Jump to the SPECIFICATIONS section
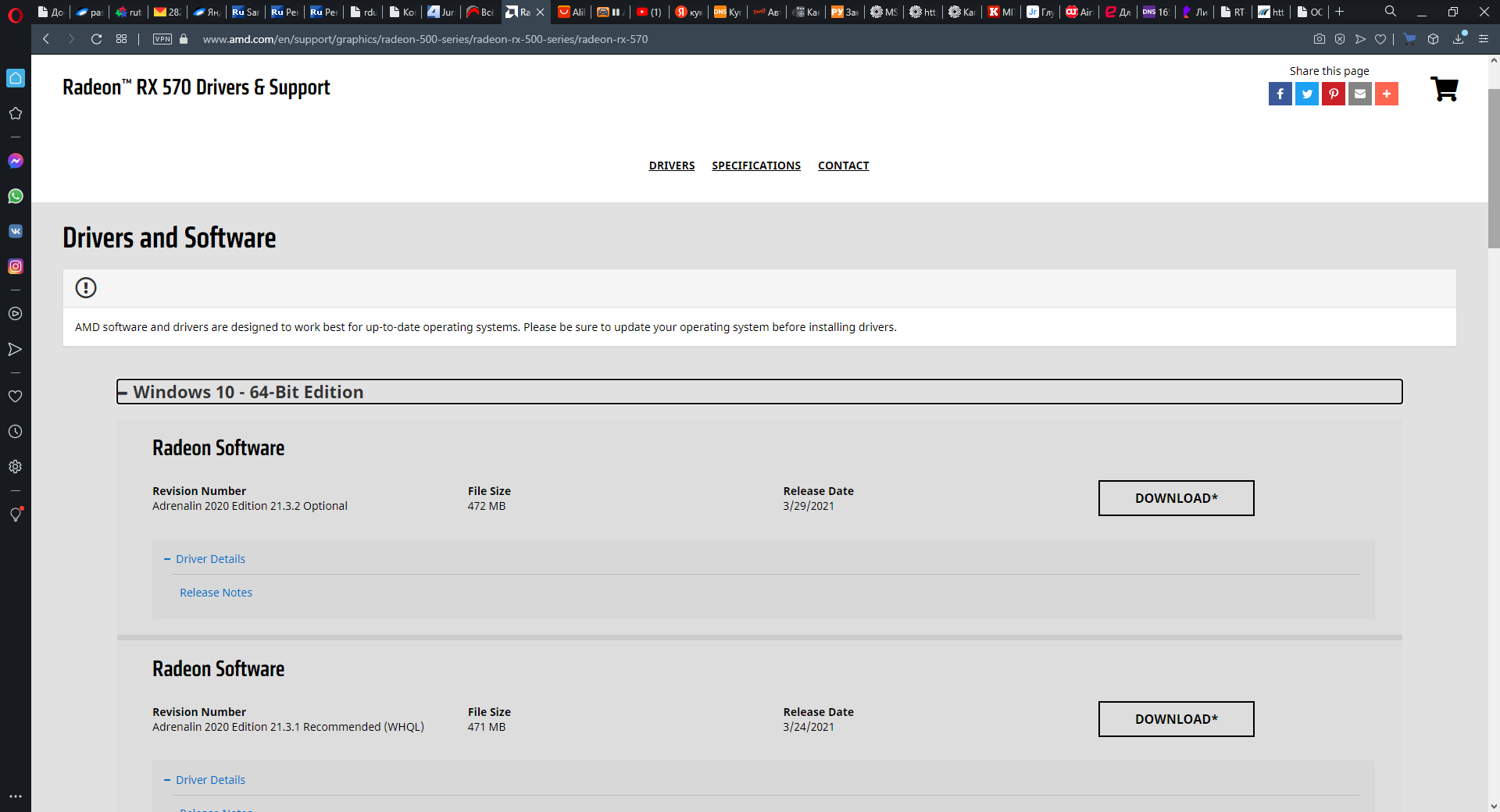 pyautogui.click(x=756, y=166)
